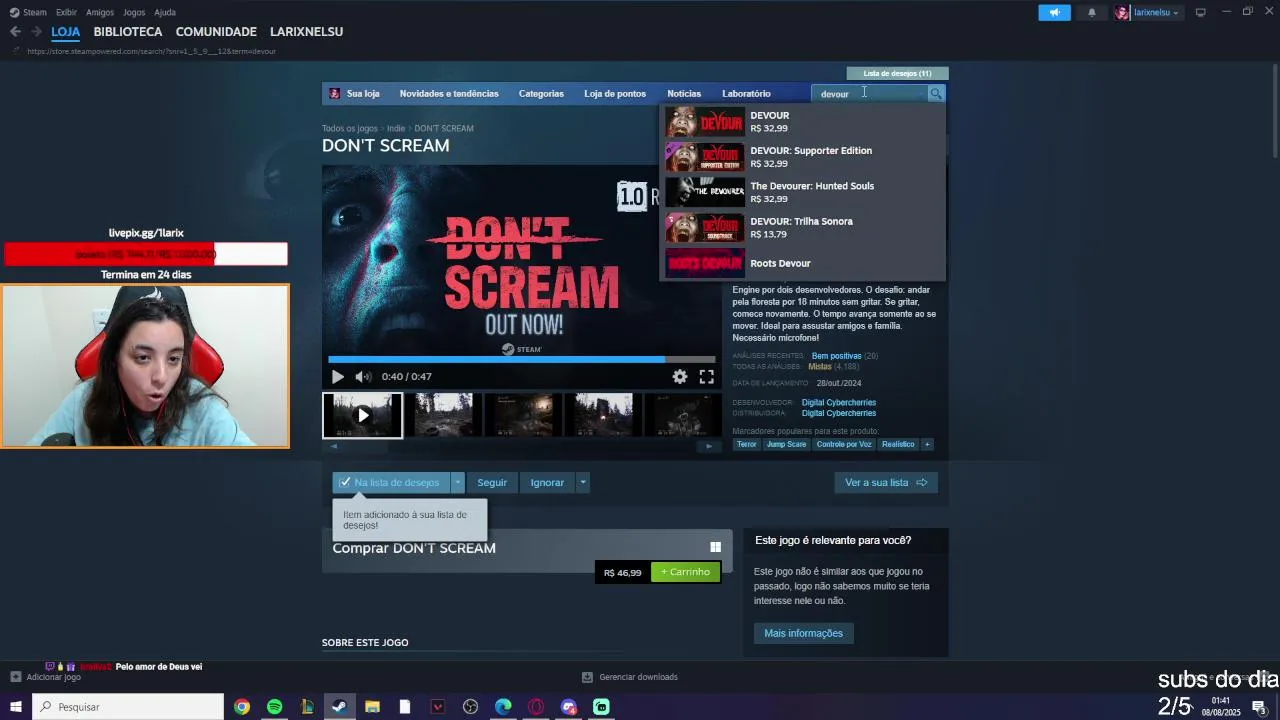Play the DON'T SCREAM trailer
Image resolution: width=1280 pixels, height=720 pixels.
337,377
